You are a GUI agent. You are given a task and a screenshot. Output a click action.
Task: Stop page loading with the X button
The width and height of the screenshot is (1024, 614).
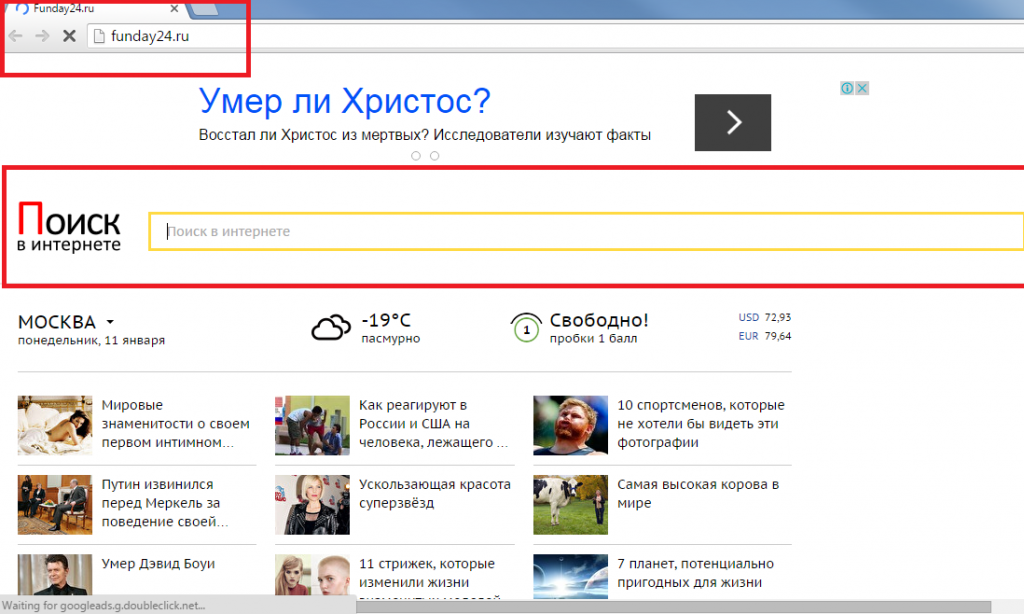pos(69,36)
